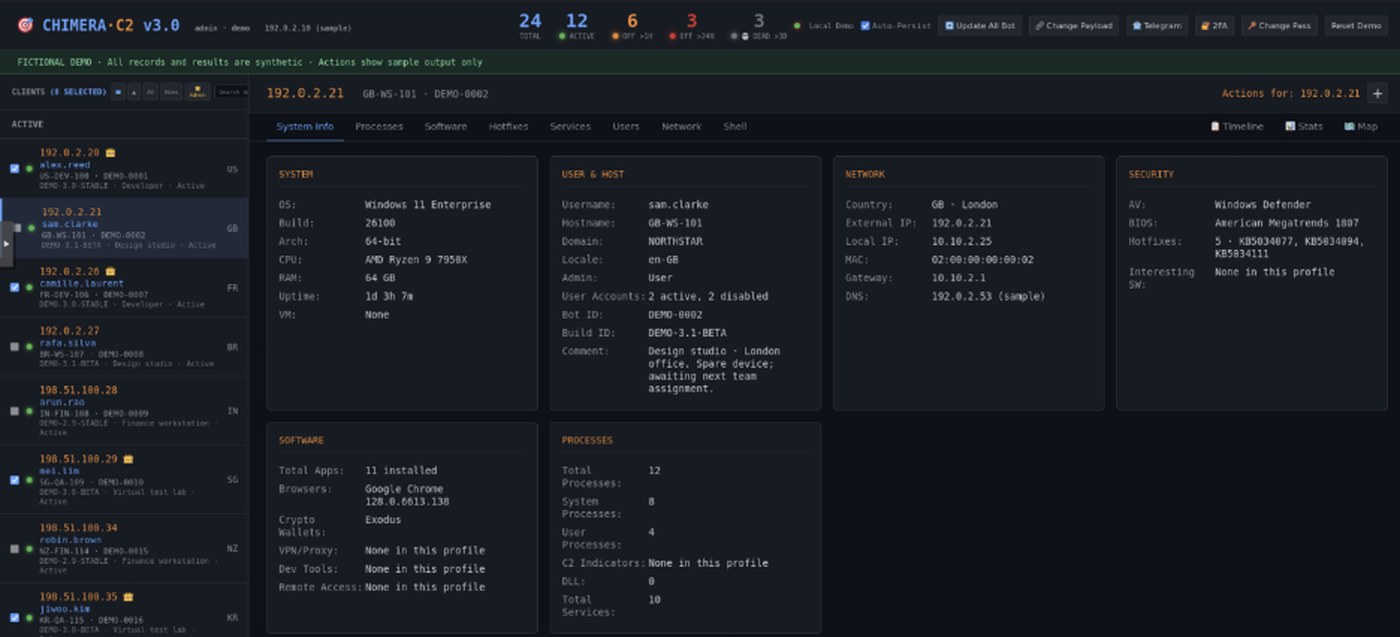This screenshot has width=1400, height=637.
Task: Click green status dot of robin.brown
Action: coord(29,548)
